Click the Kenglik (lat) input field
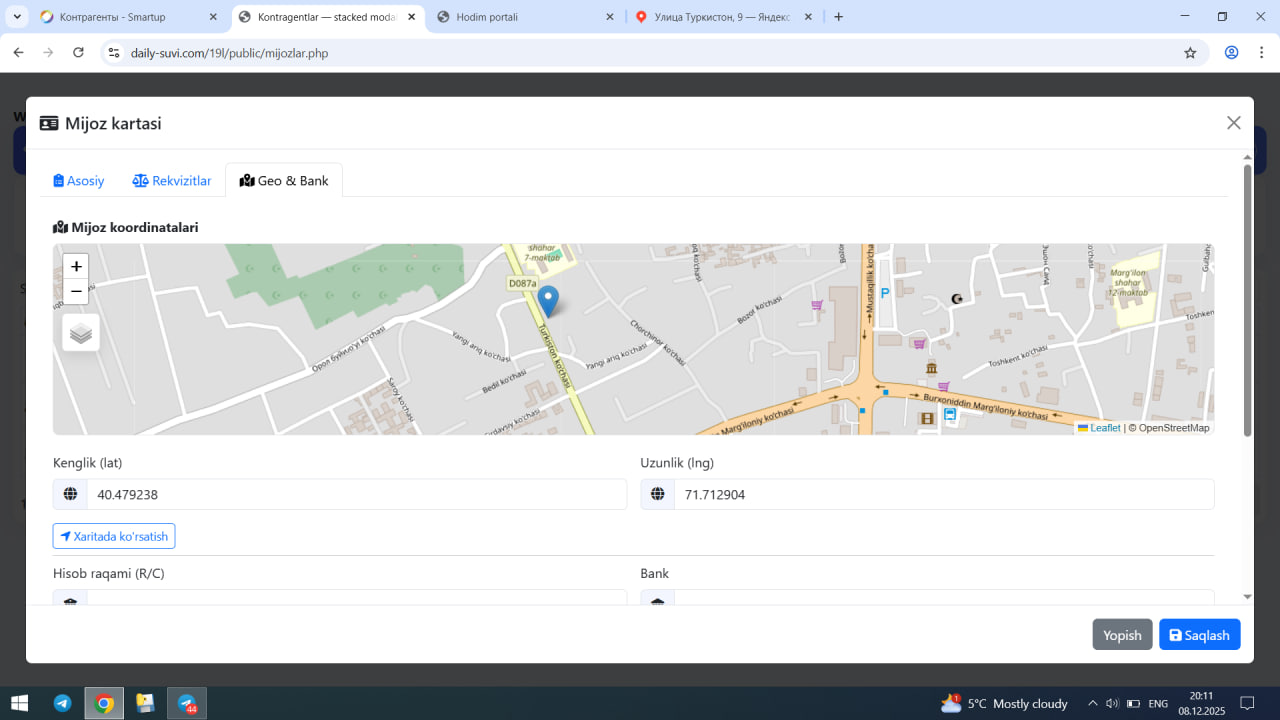This screenshot has height=720, width=1280. pos(356,494)
